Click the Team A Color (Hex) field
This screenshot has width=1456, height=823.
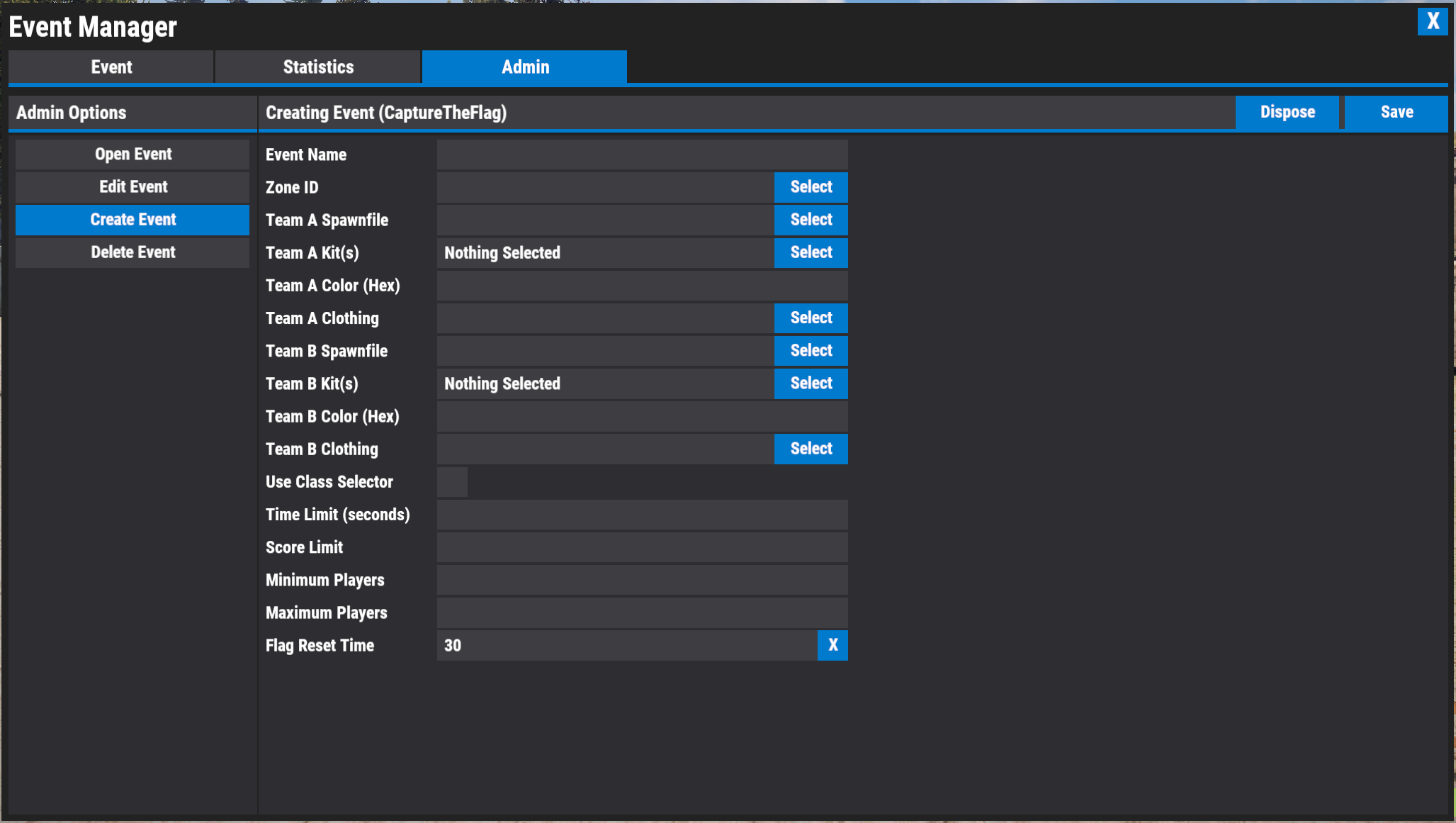pos(642,285)
